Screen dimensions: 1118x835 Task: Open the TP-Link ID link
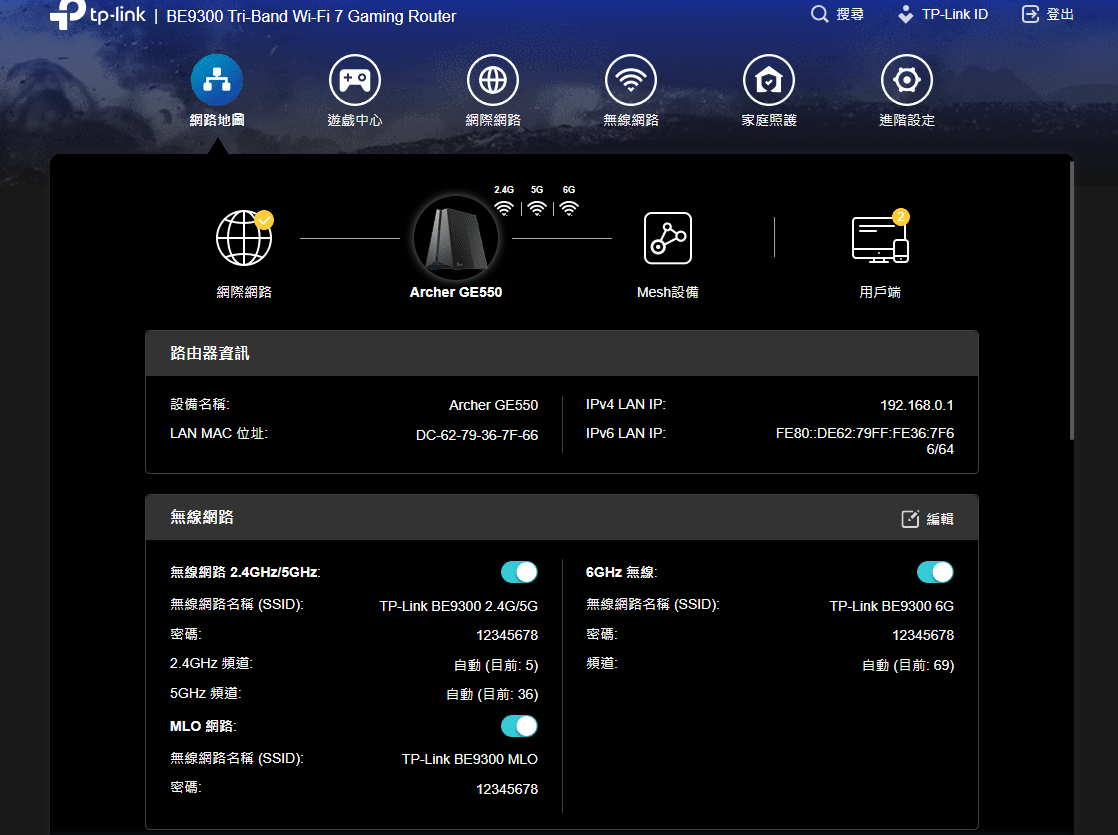(955, 14)
